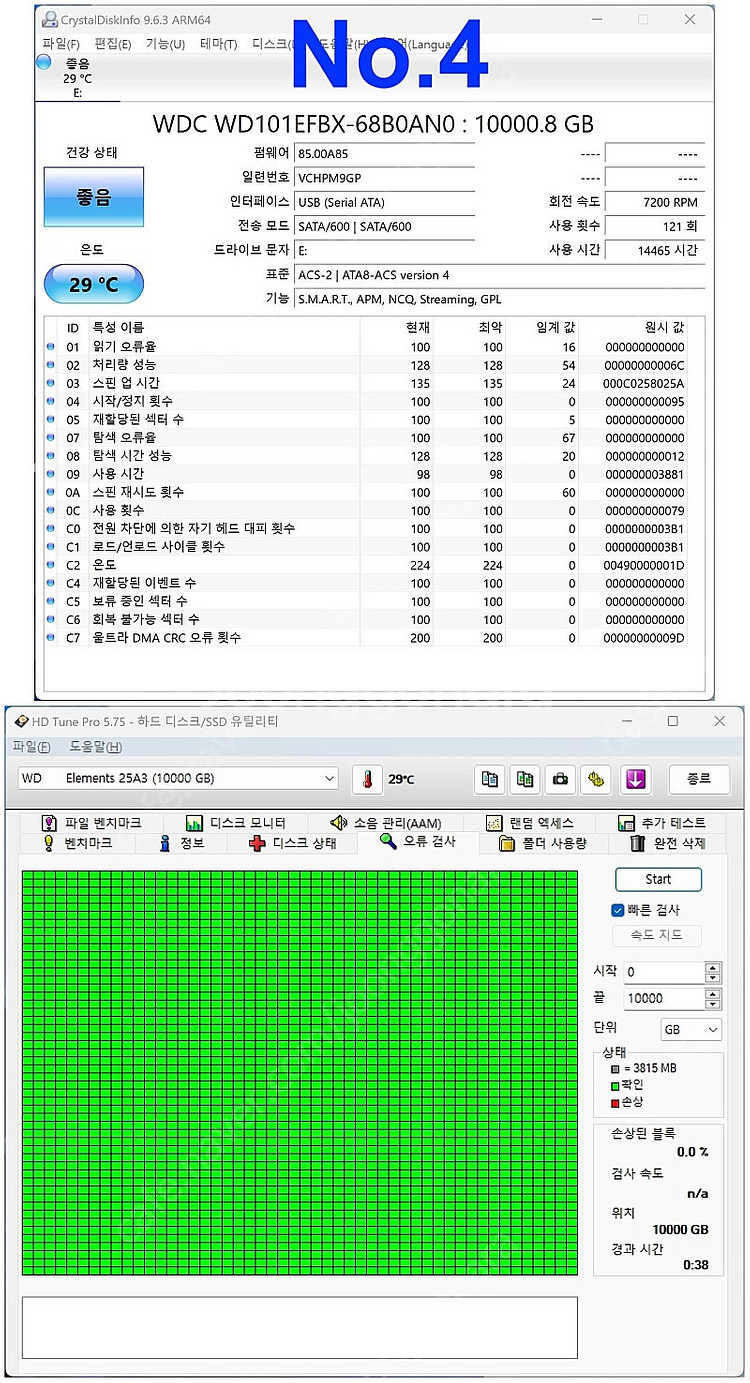Viewport: 750px width, 1383px height.
Task: Click the 좋음 health status button
Action: tap(94, 197)
